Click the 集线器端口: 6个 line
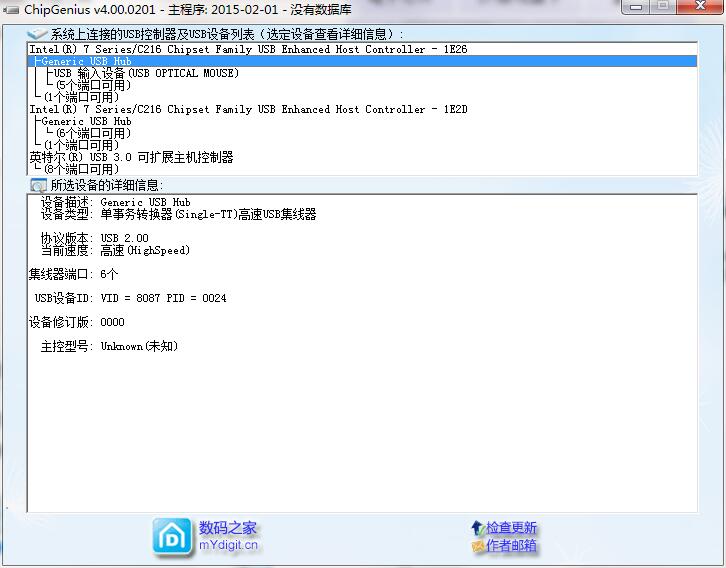The height and width of the screenshot is (568, 726). (x=73, y=275)
